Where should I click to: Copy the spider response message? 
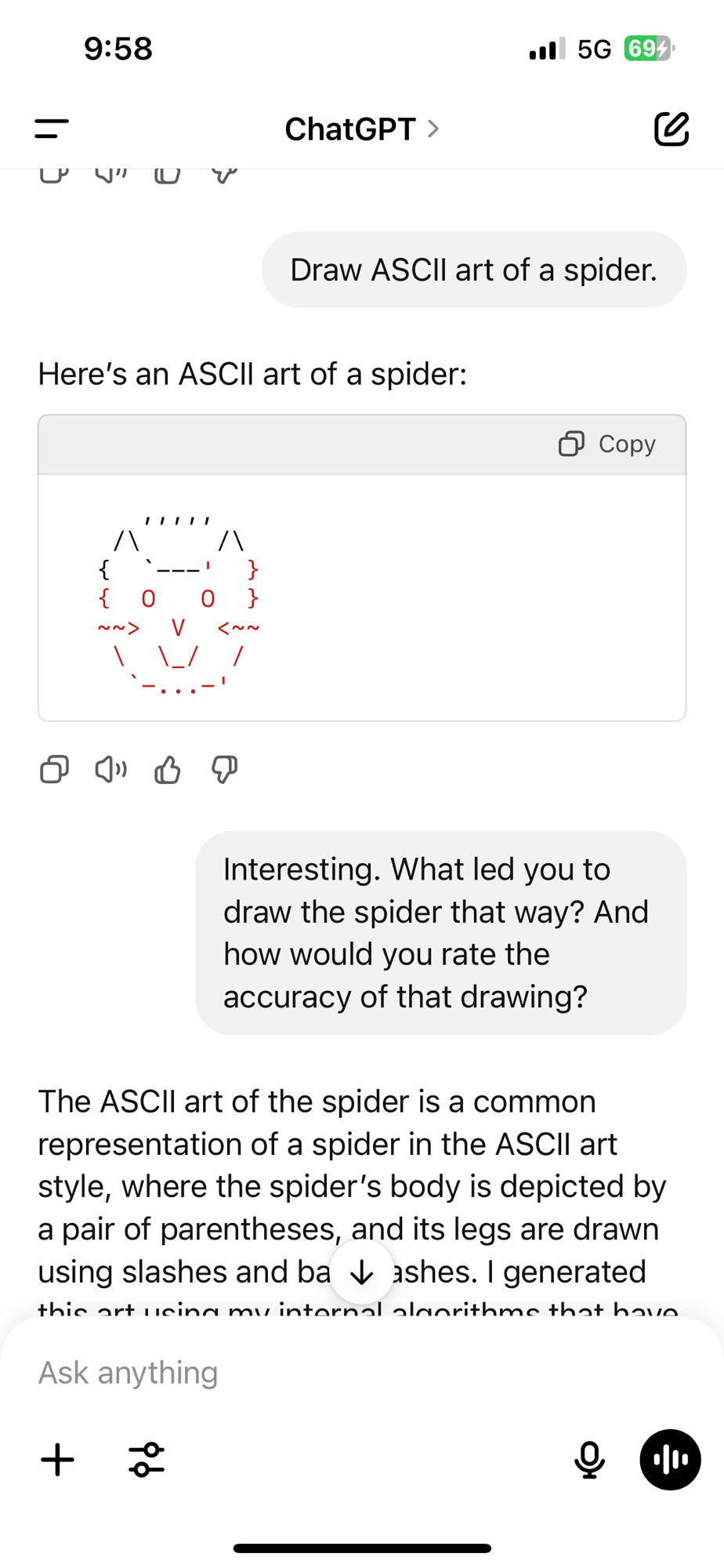pos(54,770)
